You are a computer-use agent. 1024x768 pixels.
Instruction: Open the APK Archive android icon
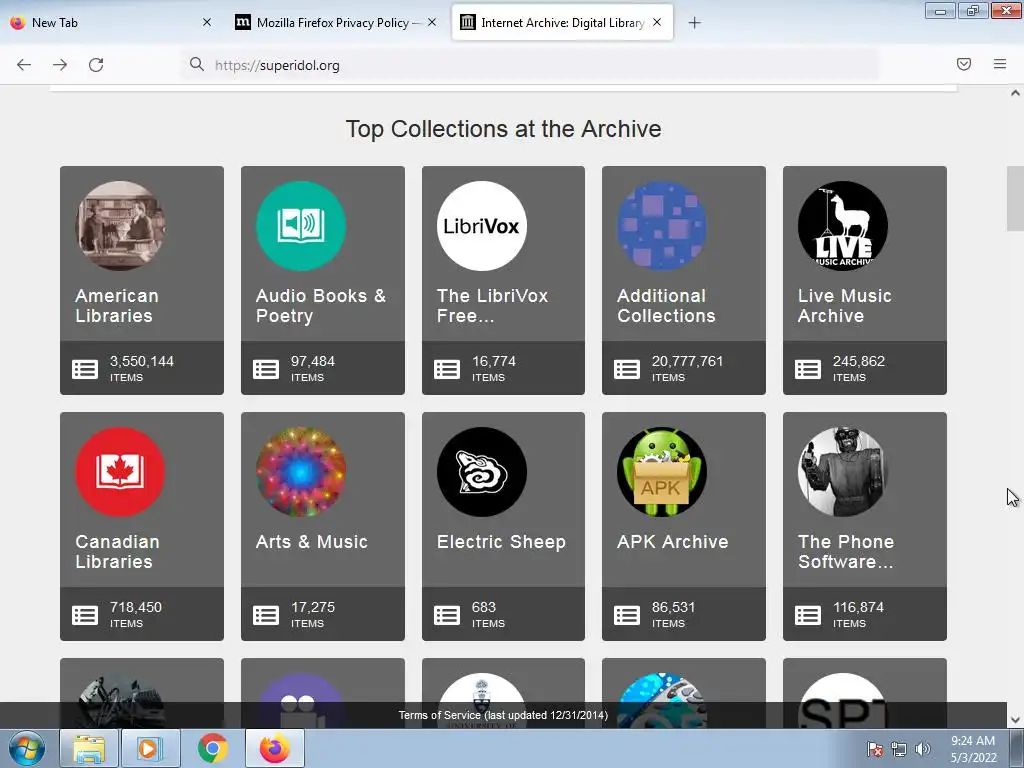(662, 472)
